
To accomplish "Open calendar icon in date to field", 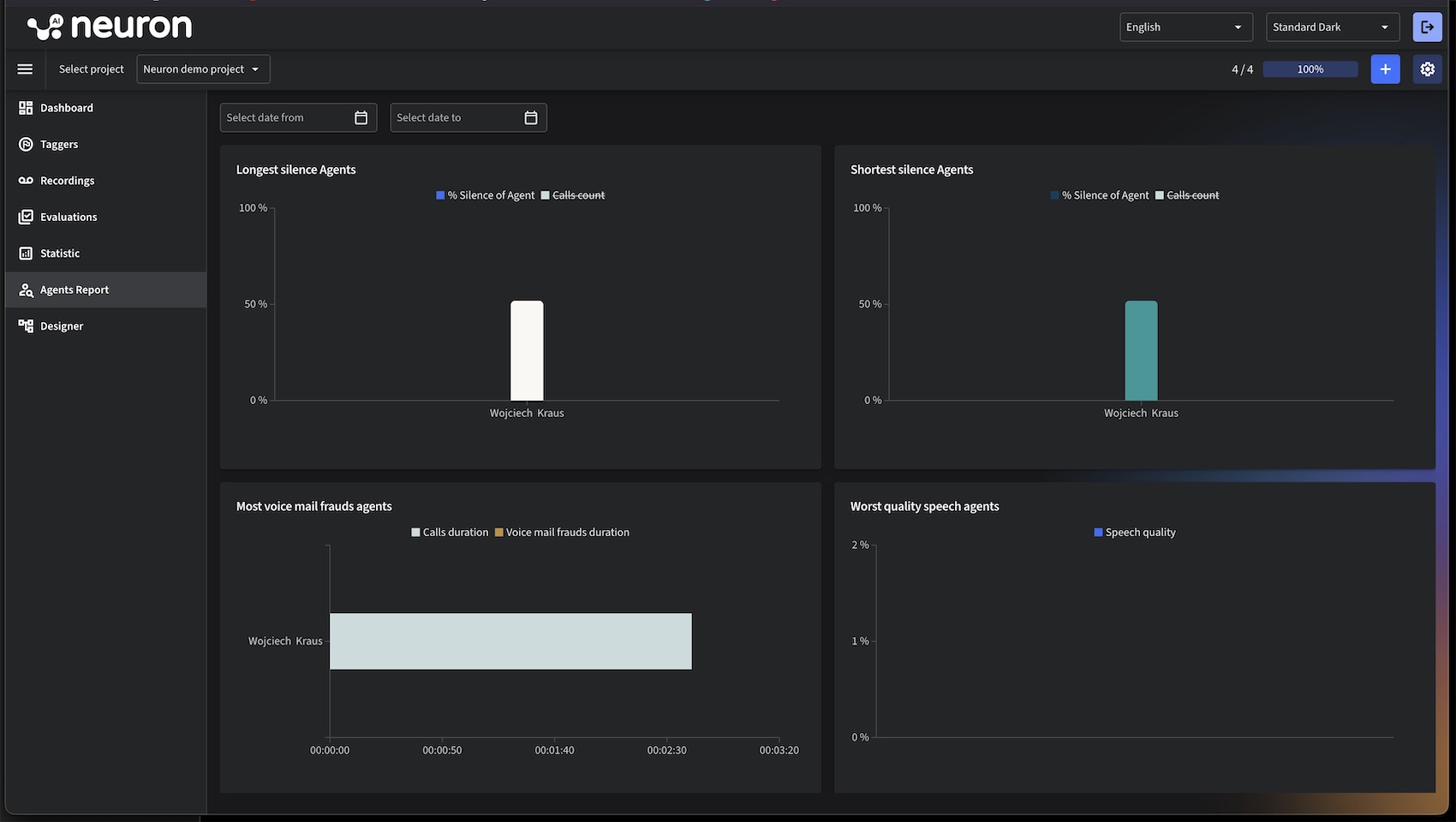I will click(x=530, y=118).
